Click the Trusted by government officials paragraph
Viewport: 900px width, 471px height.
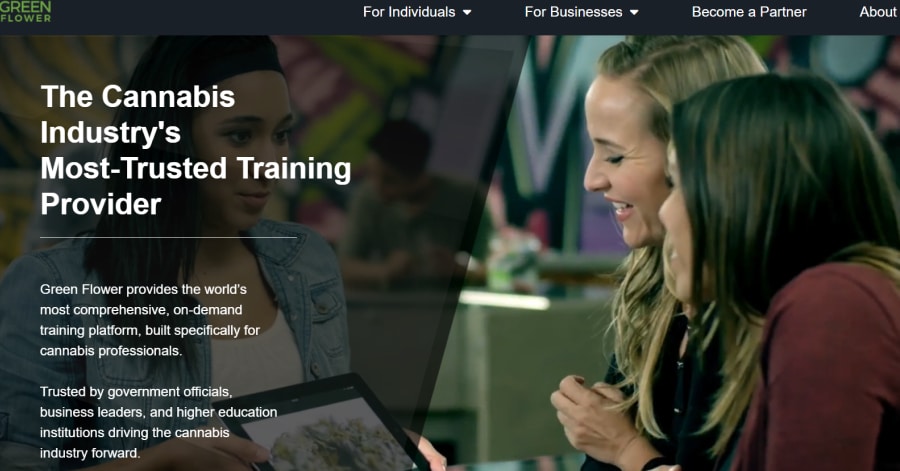[158, 422]
